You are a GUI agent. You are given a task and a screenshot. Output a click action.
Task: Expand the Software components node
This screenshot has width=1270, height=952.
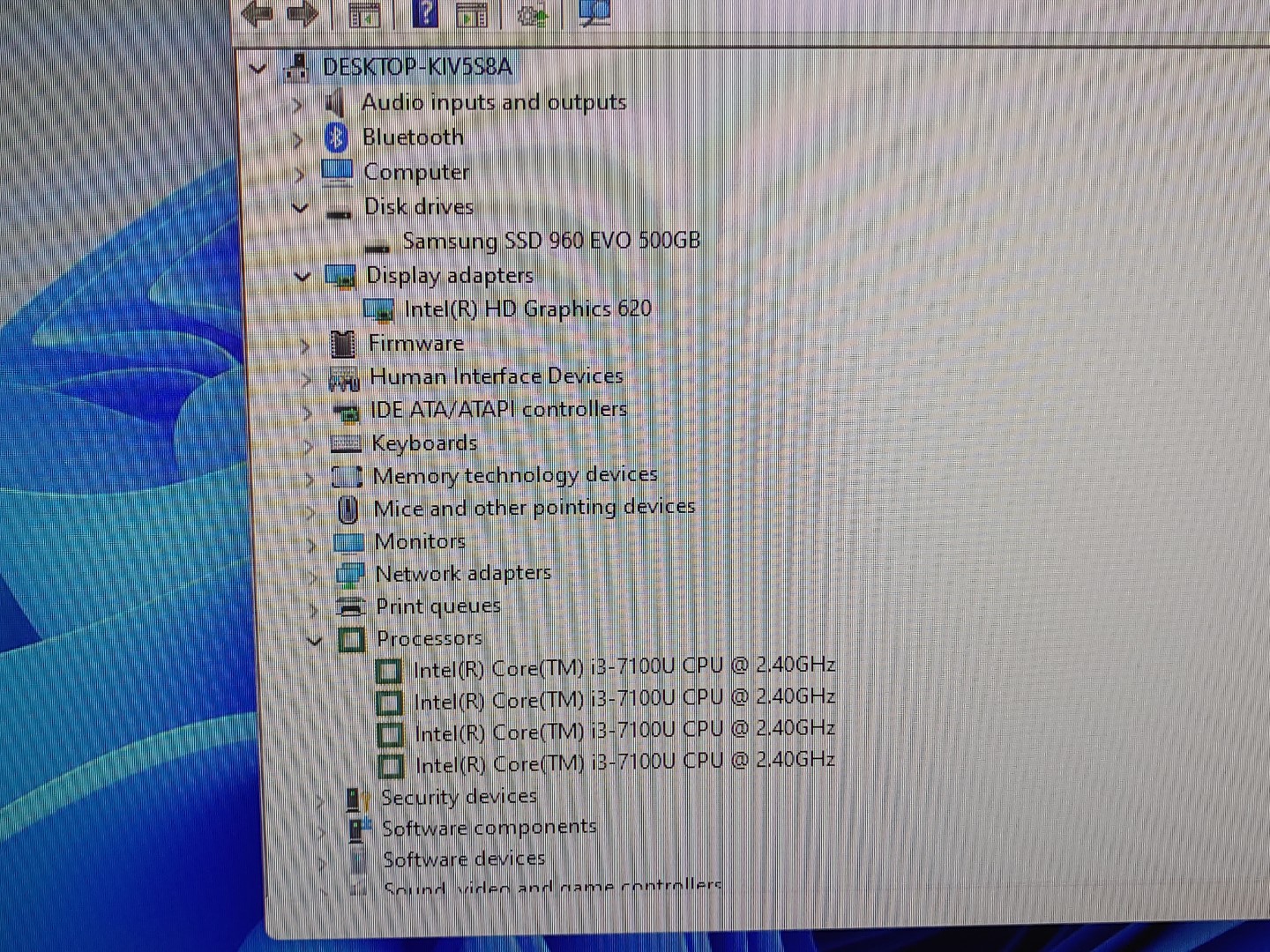(322, 831)
